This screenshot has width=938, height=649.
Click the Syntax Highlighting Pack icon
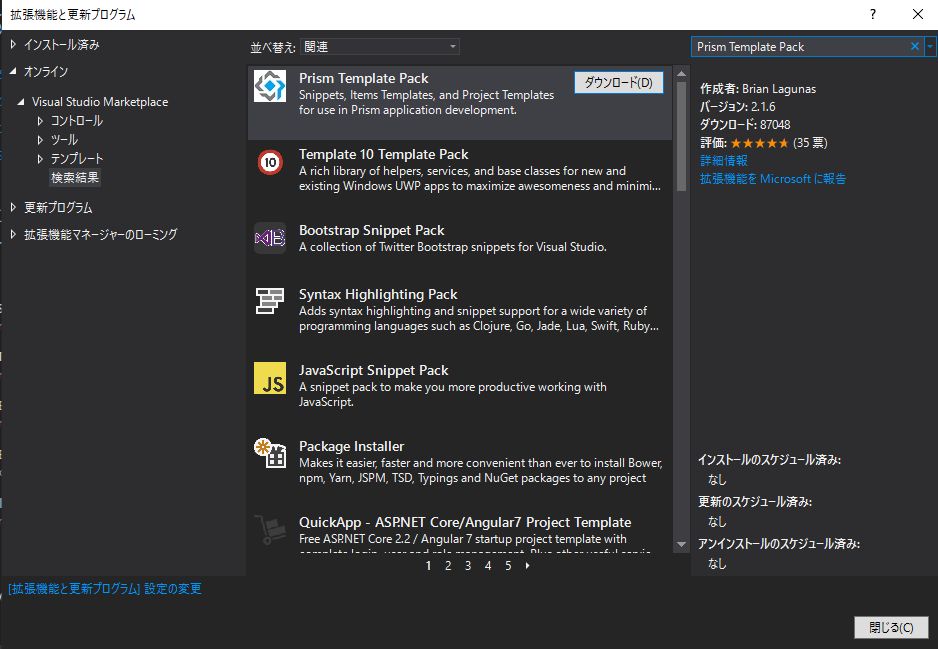click(270, 301)
